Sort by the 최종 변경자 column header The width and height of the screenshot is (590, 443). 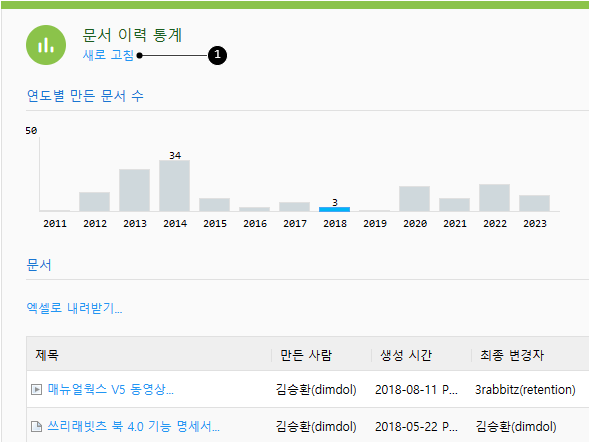(512, 355)
